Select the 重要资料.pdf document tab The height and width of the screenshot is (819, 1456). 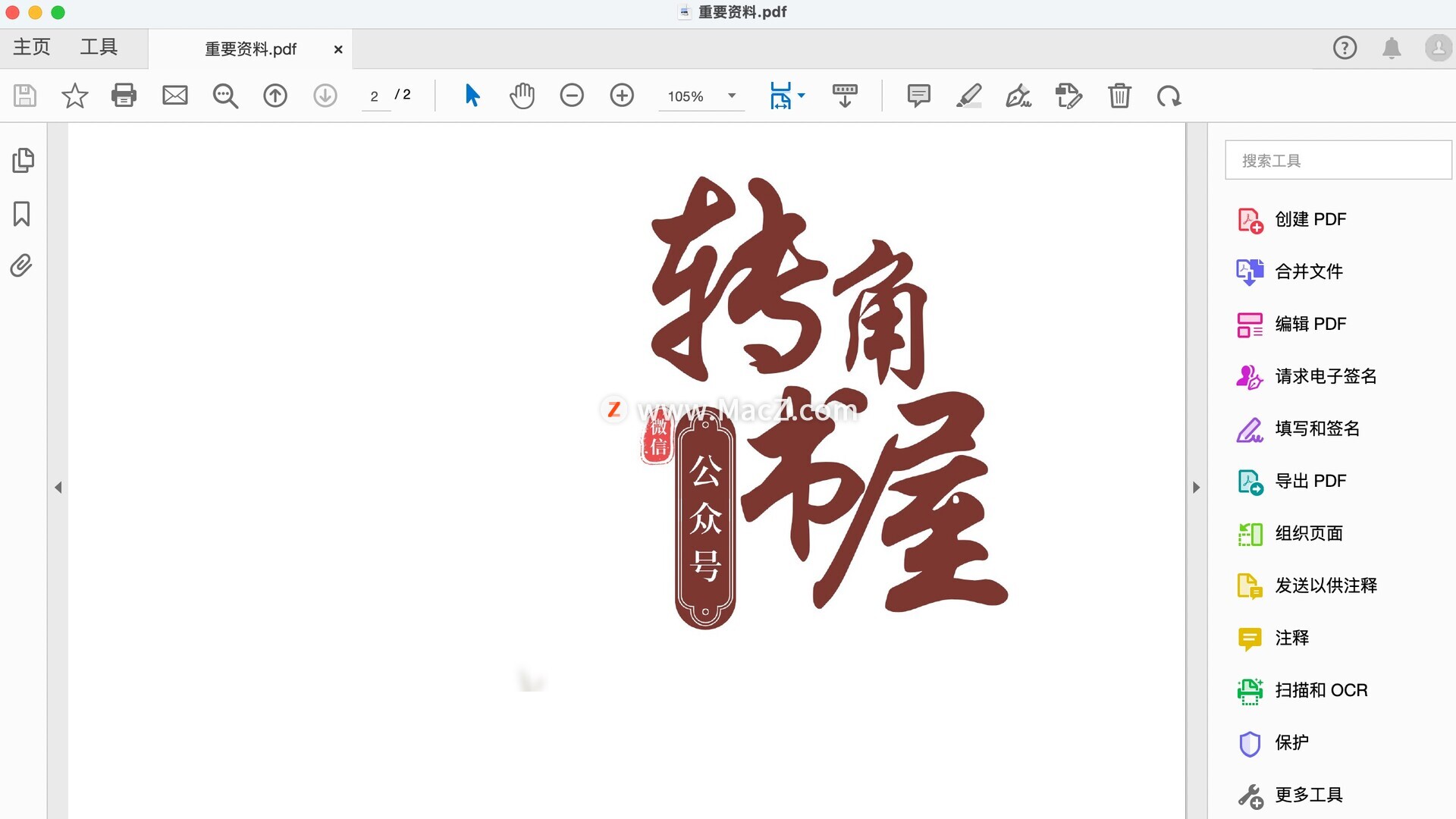click(x=250, y=49)
